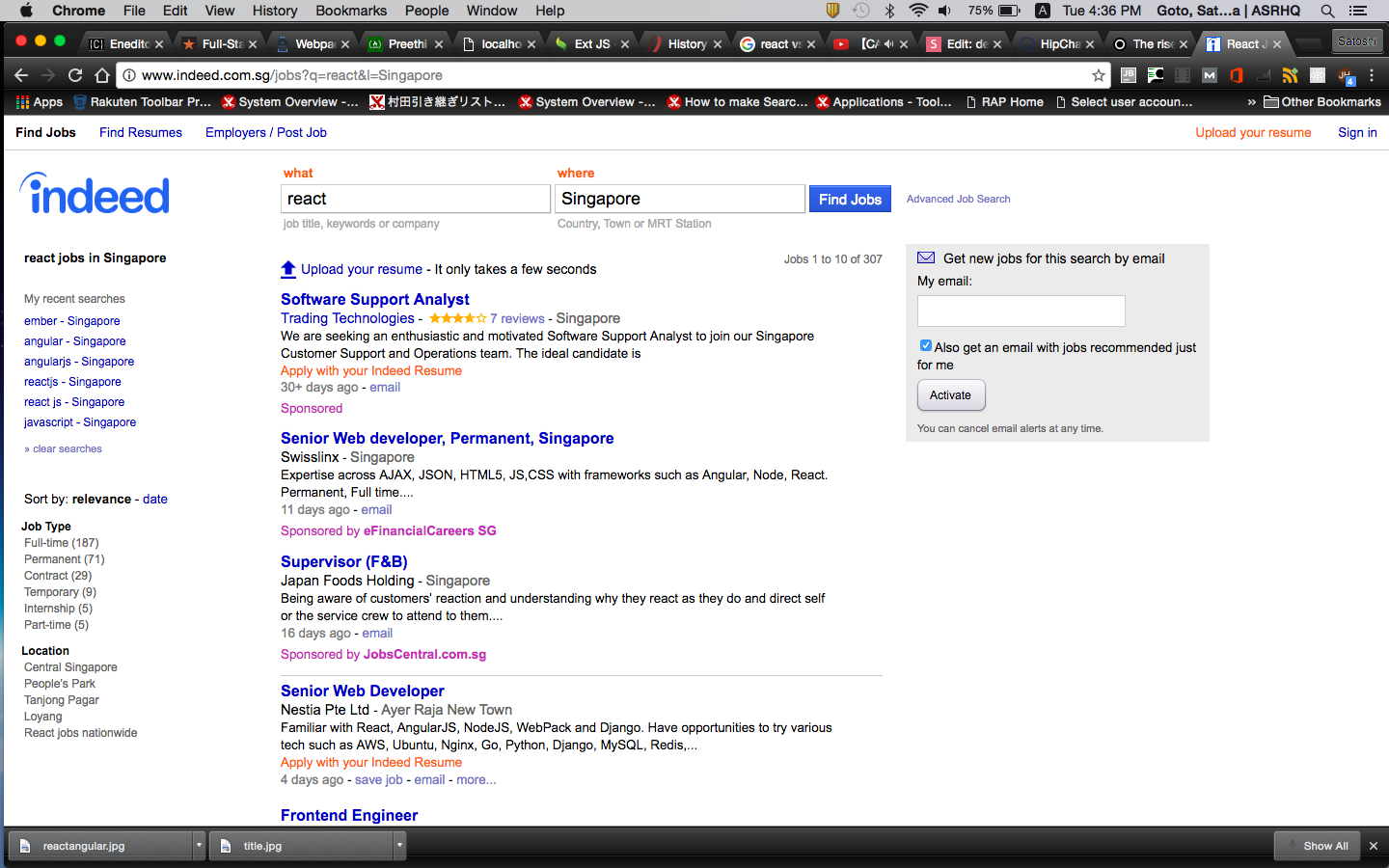Image resolution: width=1389 pixels, height=868 pixels.
Task: Click the Find Jobs search button
Action: point(850,199)
